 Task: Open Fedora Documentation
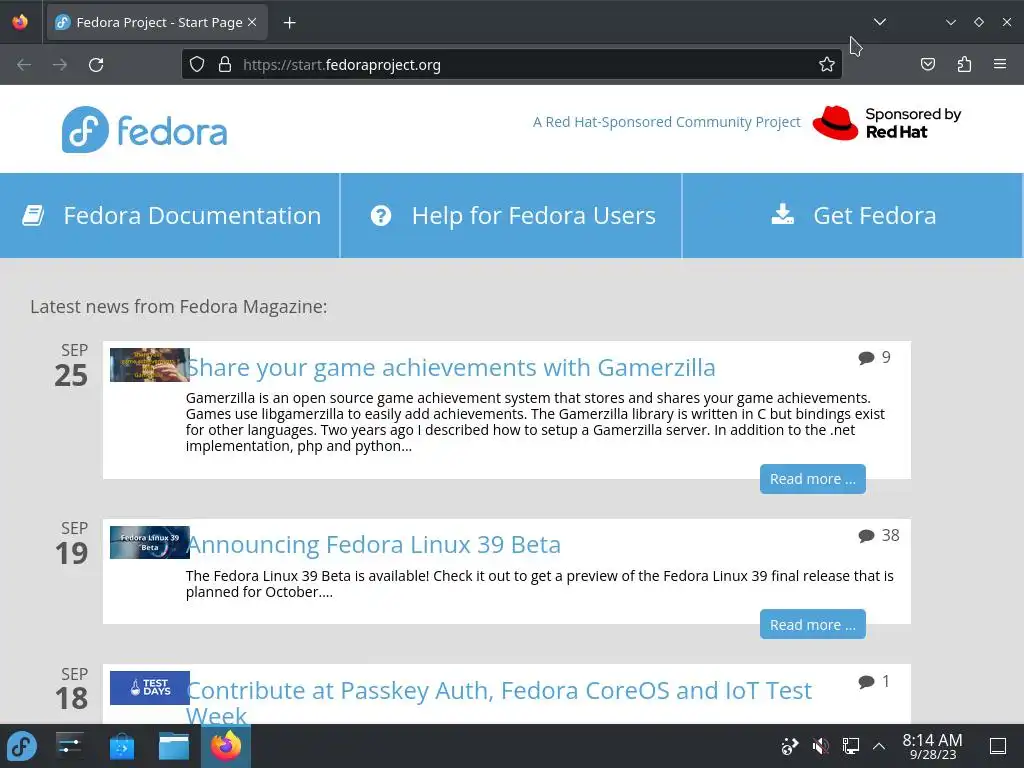pos(170,216)
